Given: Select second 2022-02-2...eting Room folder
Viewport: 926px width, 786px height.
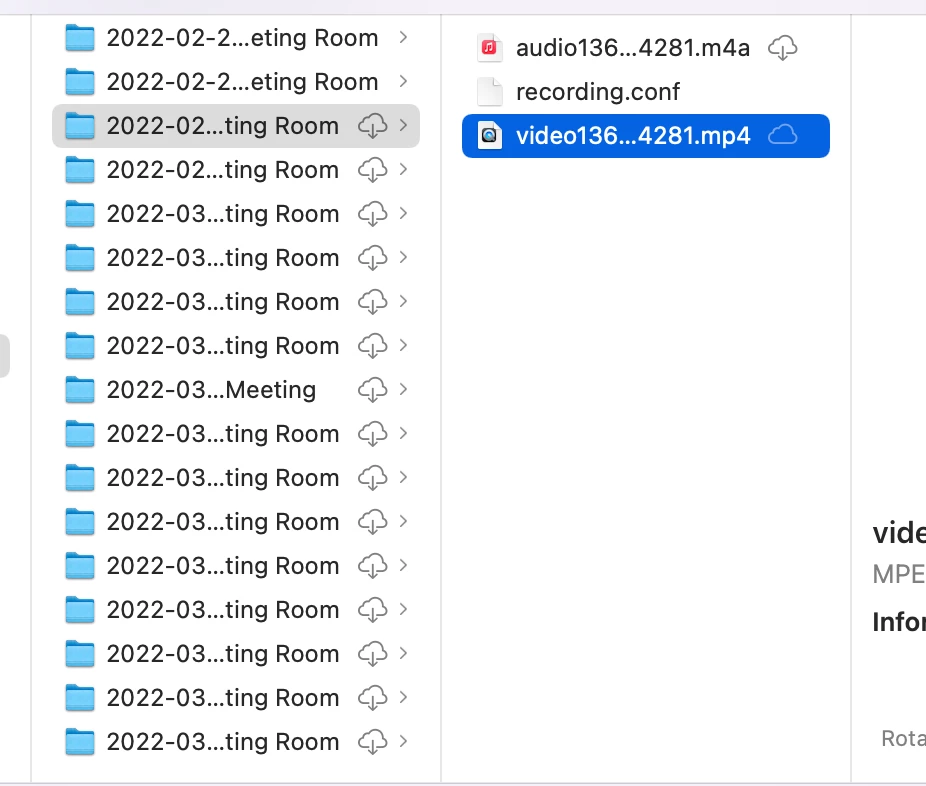Looking at the screenshot, I should [236, 81].
